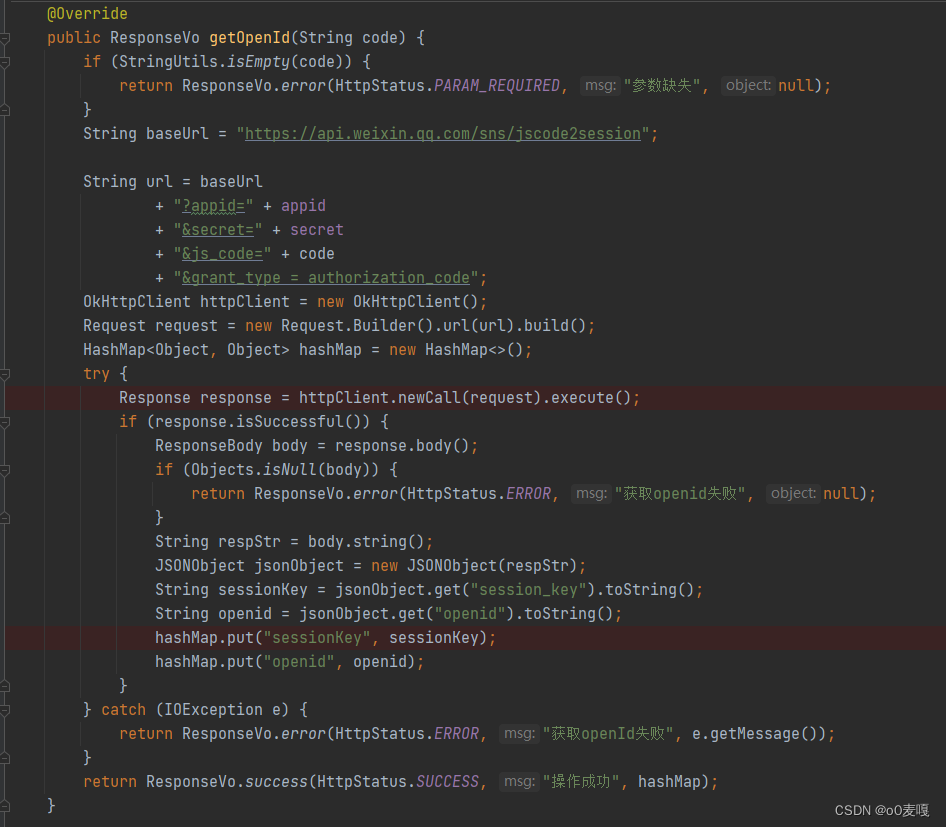946x827 pixels.
Task: Click the msg: "操作成功" inlay hint
Action: tap(519, 781)
